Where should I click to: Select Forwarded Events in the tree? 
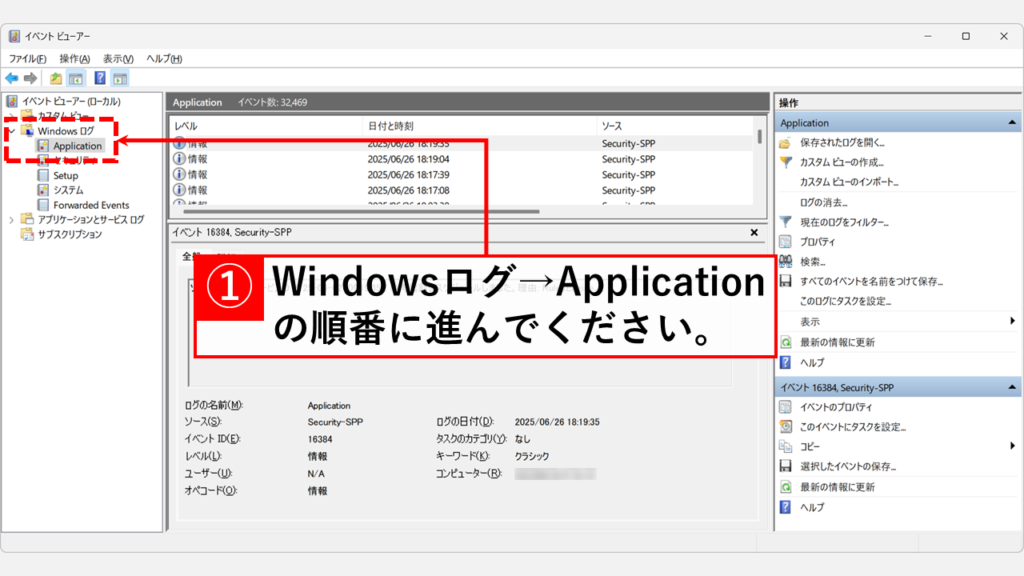[91, 205]
